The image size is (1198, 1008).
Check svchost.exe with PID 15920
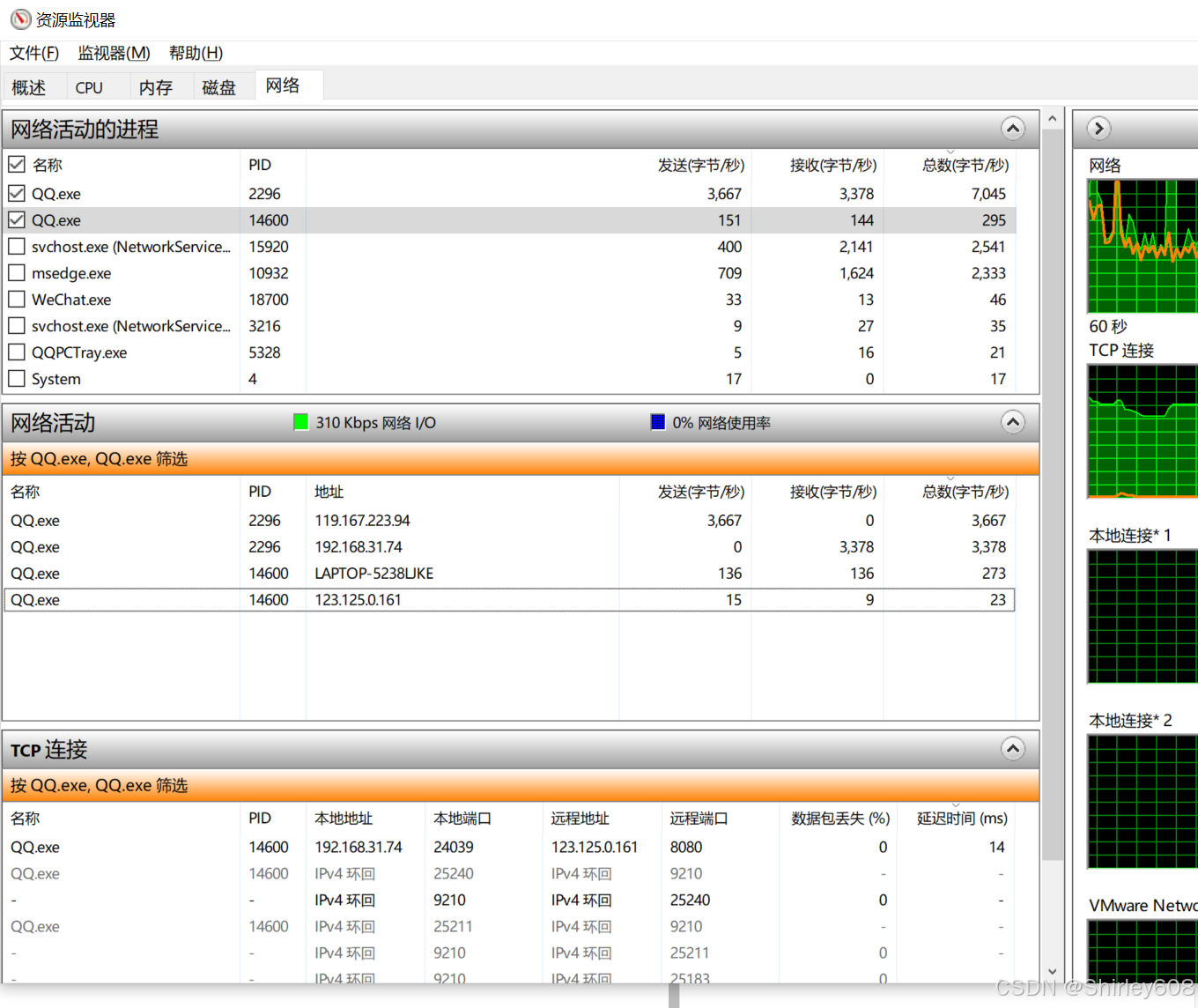pyautogui.click(x=17, y=246)
